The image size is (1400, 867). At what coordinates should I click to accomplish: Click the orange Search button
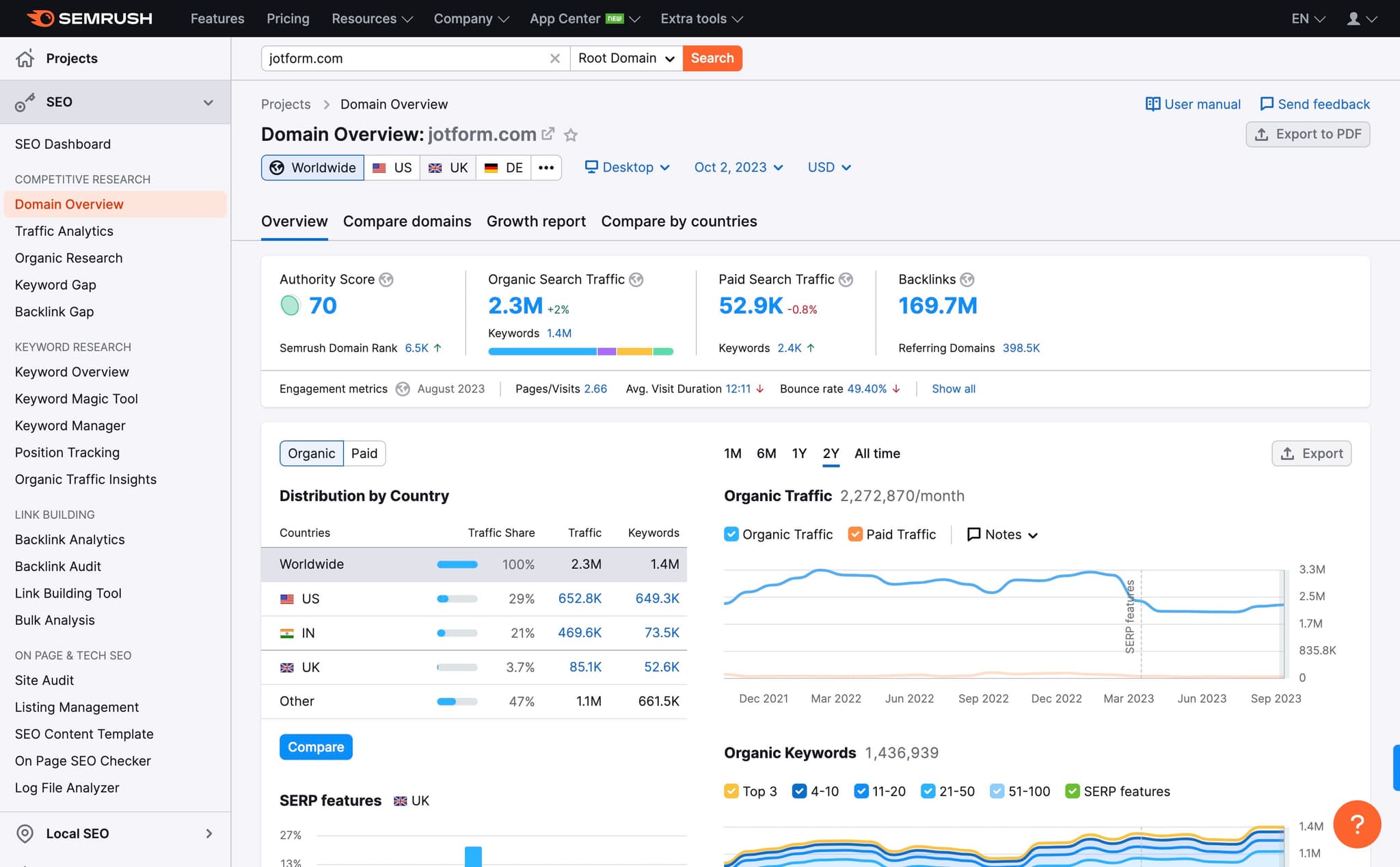pyautogui.click(x=712, y=59)
